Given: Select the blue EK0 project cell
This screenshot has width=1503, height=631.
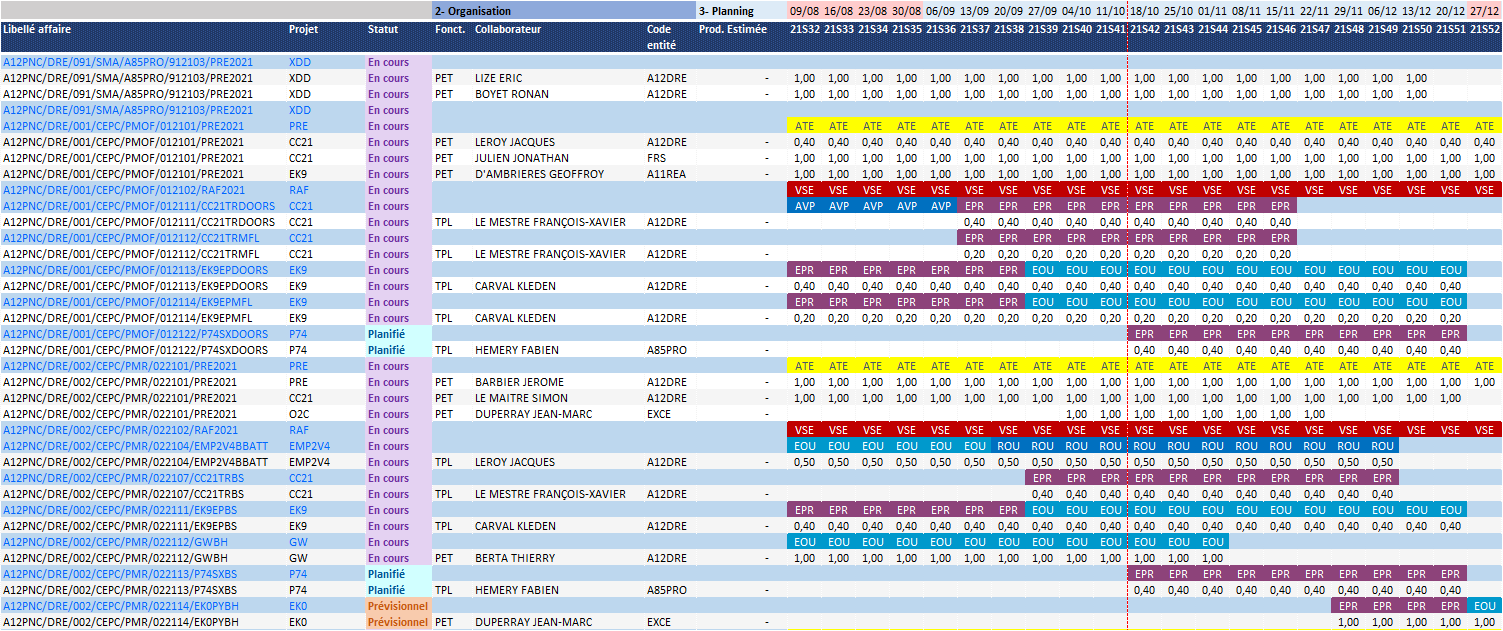Looking at the screenshot, I should [x=298, y=606].
